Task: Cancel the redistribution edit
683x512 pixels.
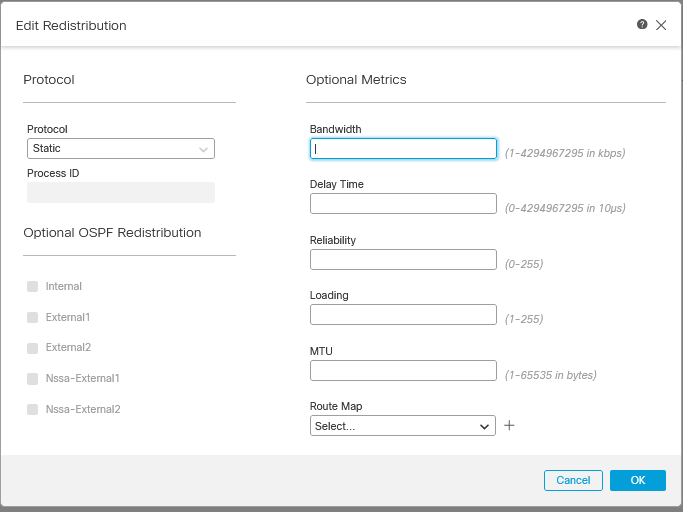Action: pyautogui.click(x=573, y=480)
